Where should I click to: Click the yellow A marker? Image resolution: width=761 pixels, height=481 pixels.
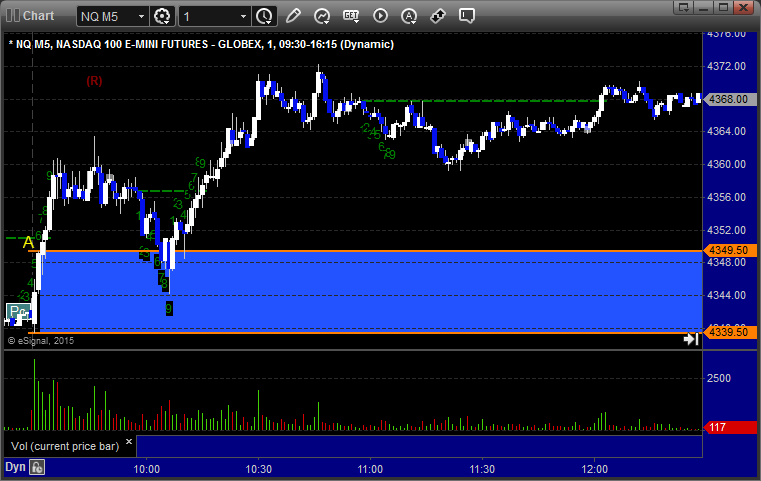28,242
